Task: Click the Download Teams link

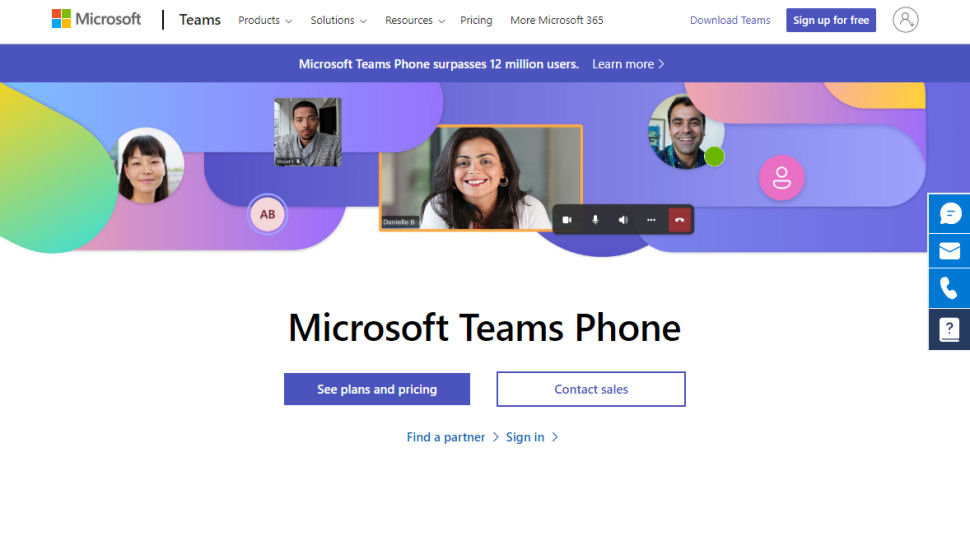Action: (730, 20)
